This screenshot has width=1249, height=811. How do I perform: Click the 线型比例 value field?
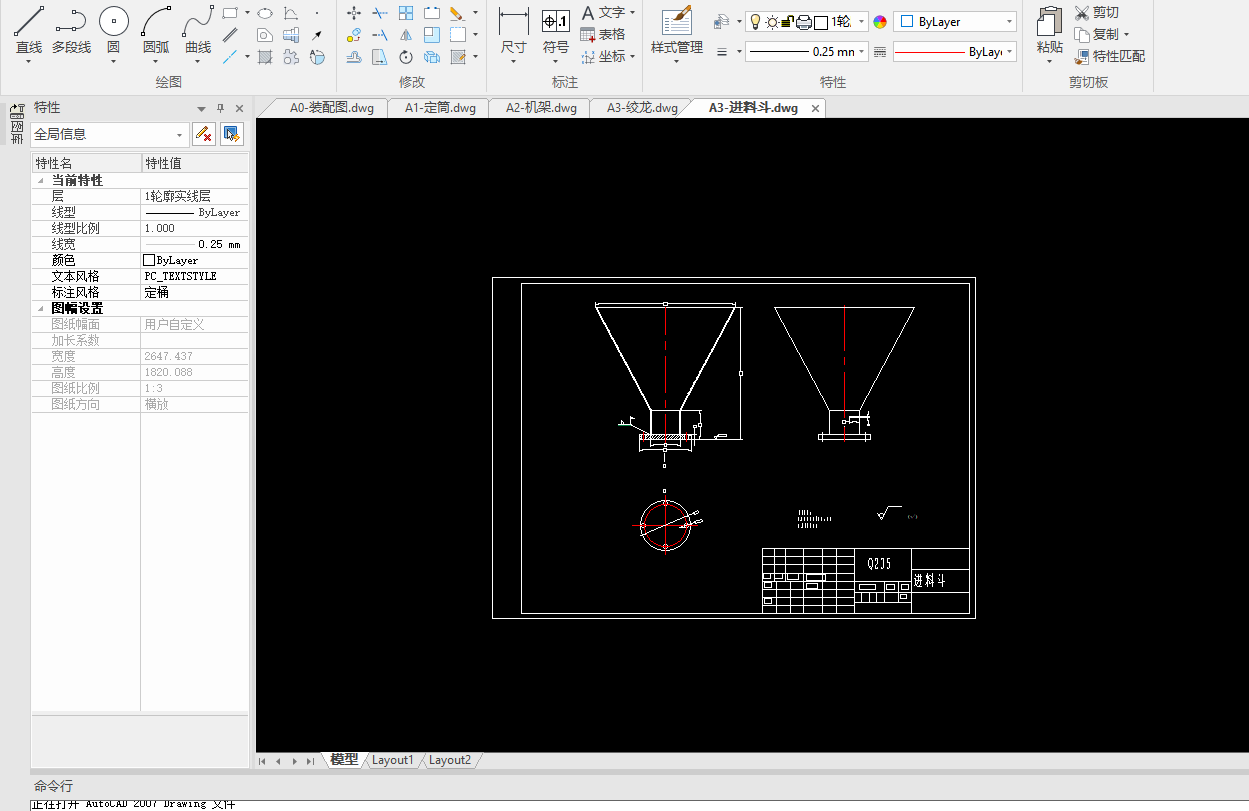194,229
